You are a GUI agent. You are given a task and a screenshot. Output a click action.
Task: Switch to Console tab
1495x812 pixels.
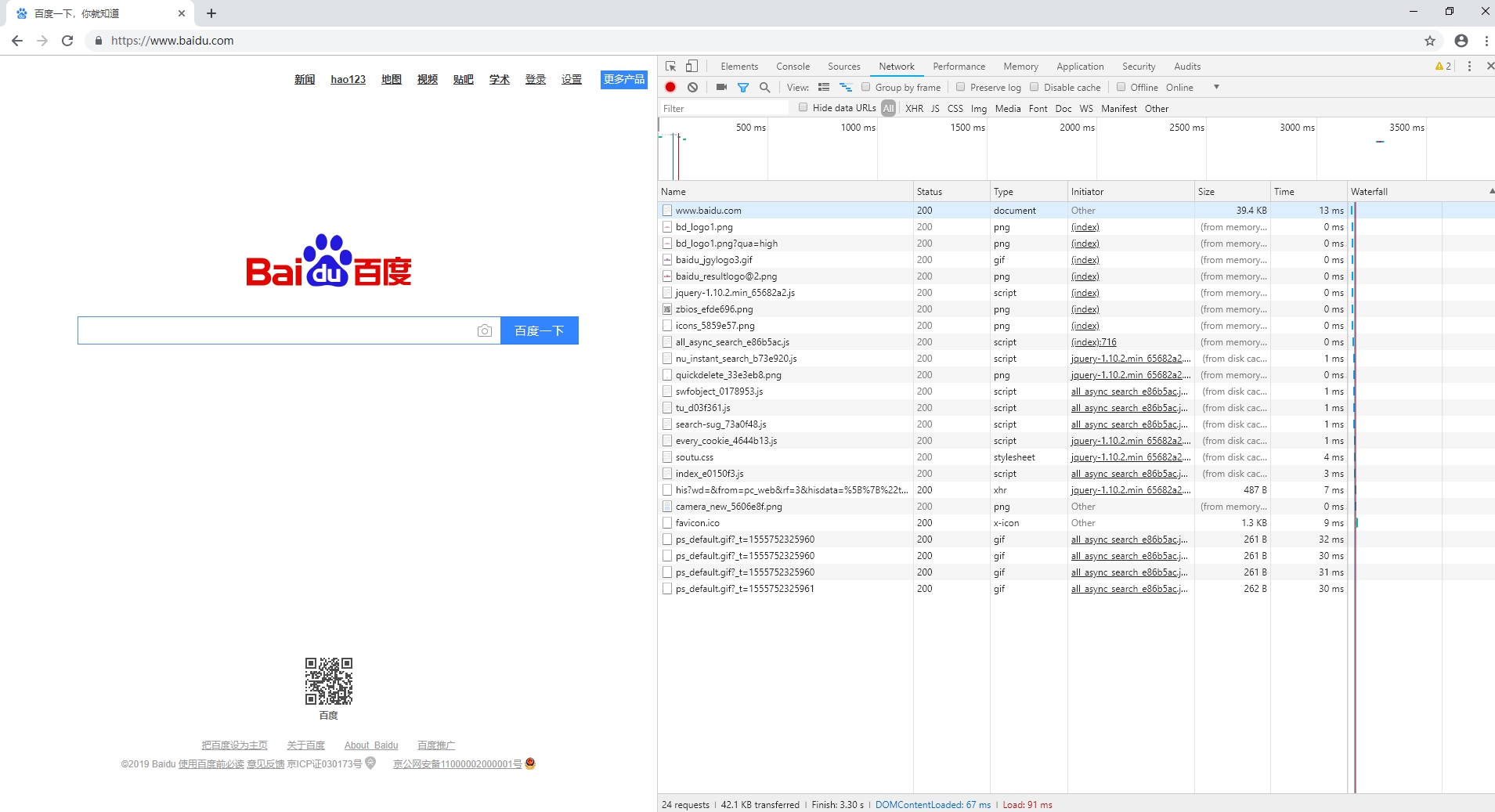point(793,67)
